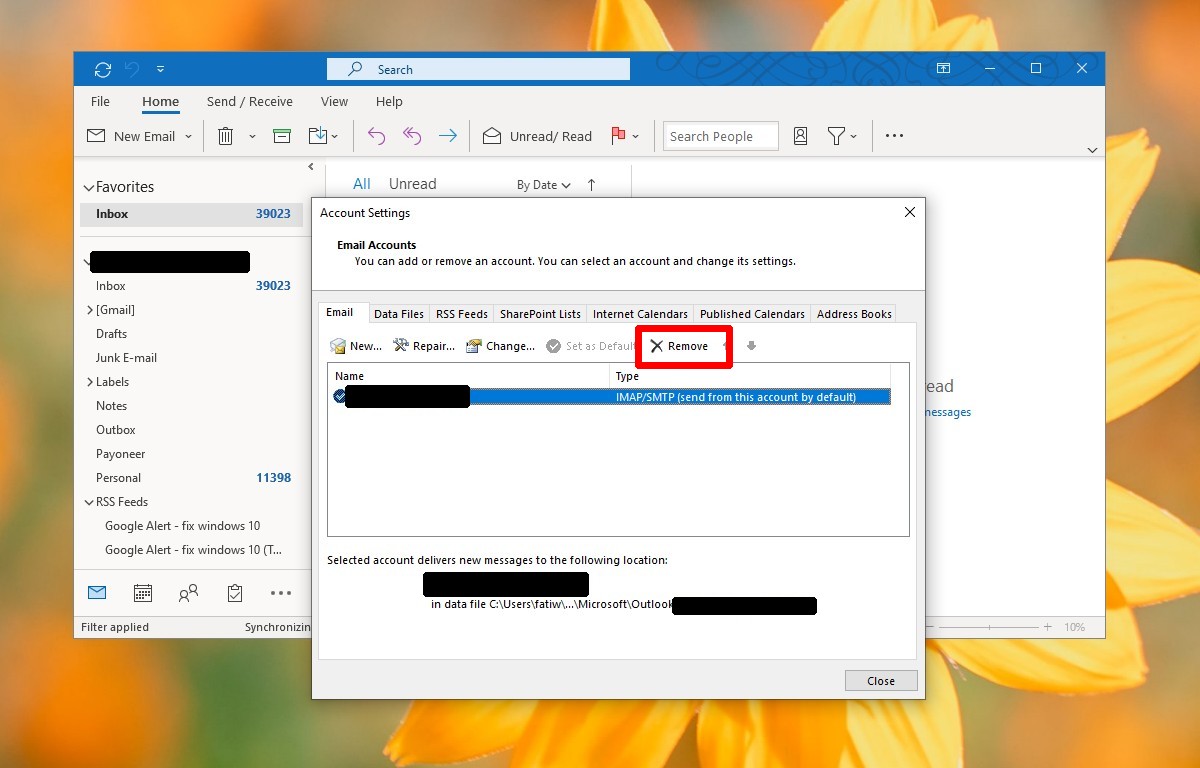
Task: Click the ribbon display options icon
Action: [943, 69]
